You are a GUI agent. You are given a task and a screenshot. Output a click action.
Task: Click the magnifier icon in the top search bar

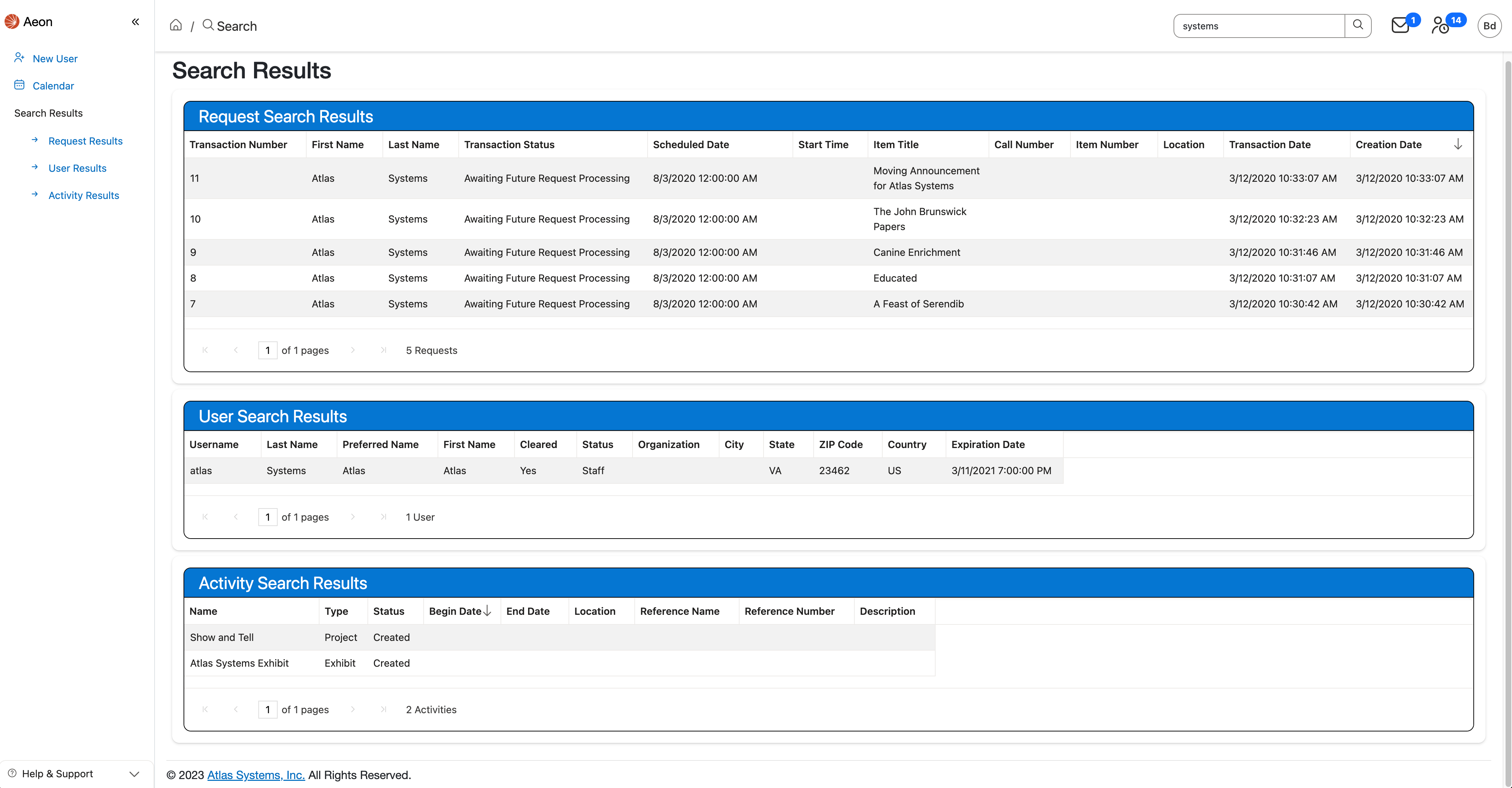point(1358,25)
